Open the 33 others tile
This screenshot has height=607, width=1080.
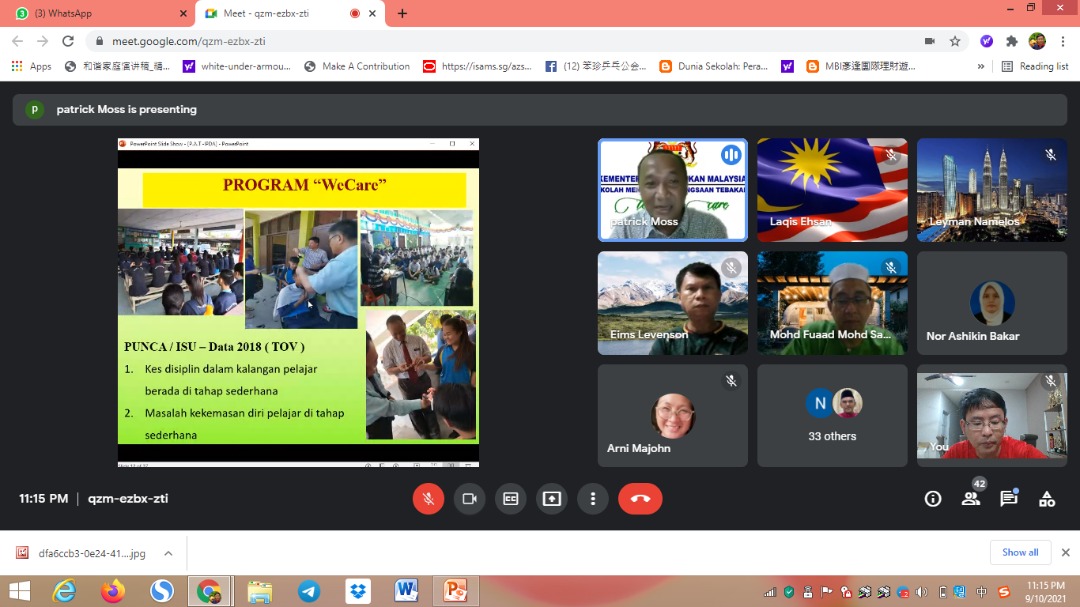832,415
